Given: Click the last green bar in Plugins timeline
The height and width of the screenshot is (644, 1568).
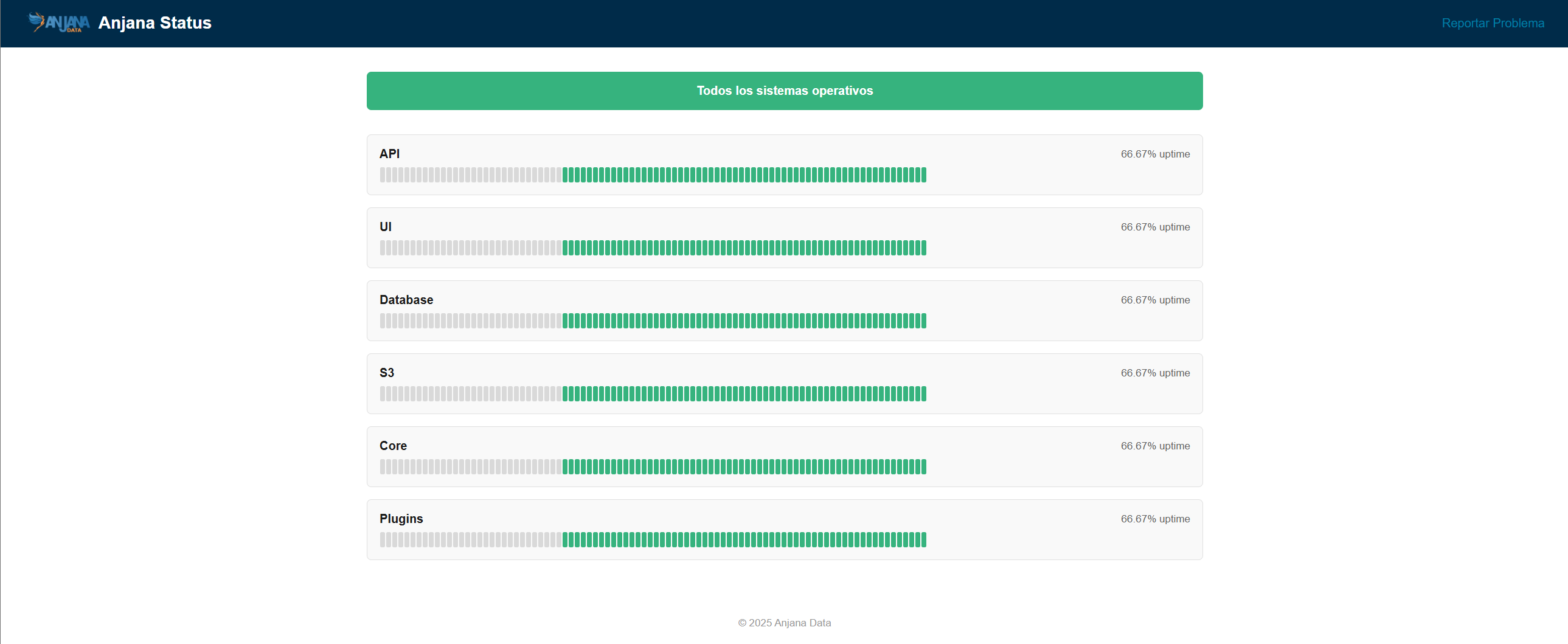Looking at the screenshot, I should (x=923, y=541).
